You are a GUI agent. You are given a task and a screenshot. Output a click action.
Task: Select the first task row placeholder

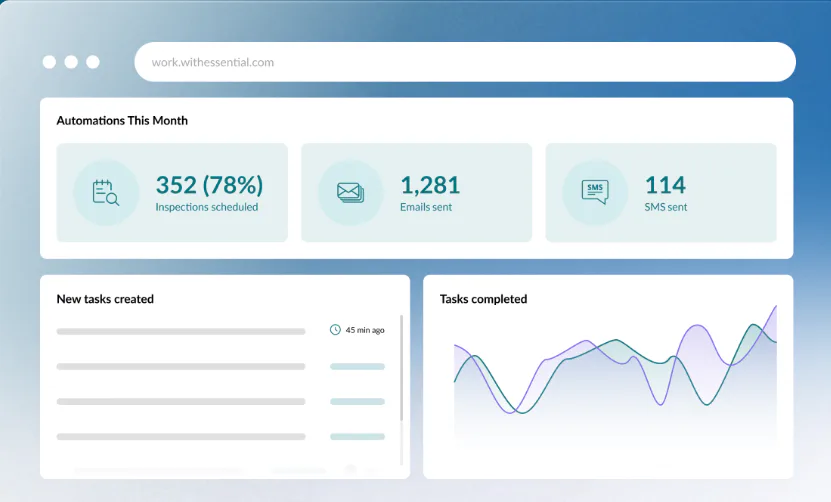(x=181, y=331)
